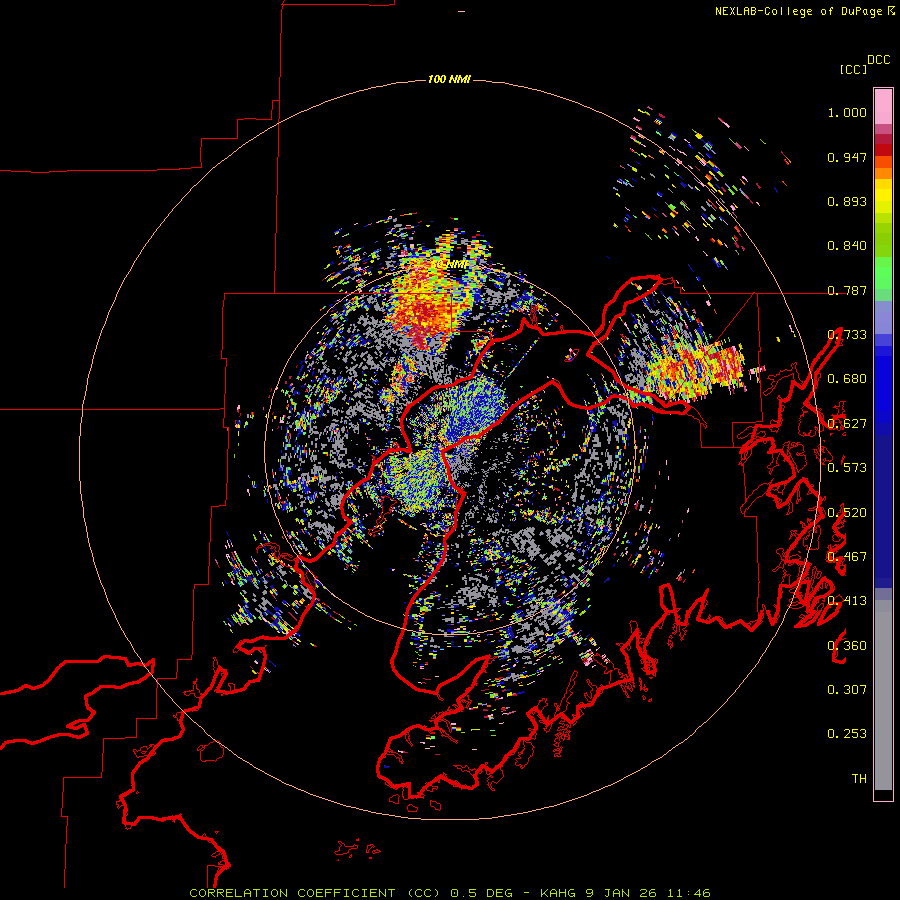The image size is (900, 900).
Task: Click the 0.520 legend value
Action: (847, 513)
